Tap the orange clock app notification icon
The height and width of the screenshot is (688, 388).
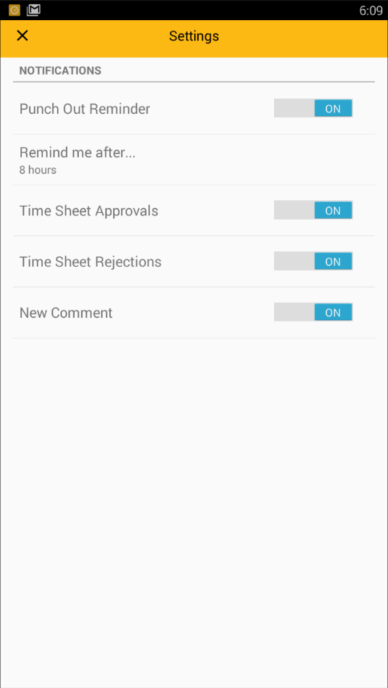(14, 10)
